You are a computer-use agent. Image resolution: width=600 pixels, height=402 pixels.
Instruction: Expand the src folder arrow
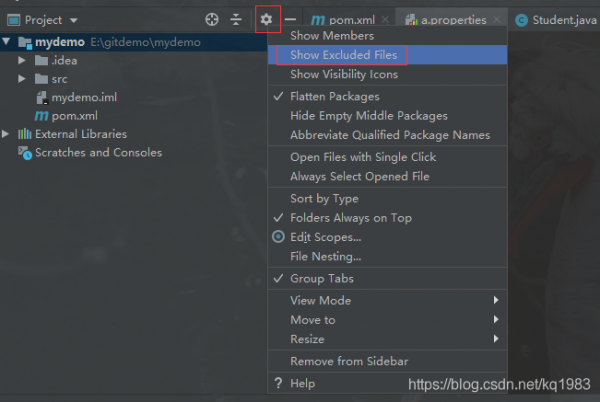tap(22, 79)
